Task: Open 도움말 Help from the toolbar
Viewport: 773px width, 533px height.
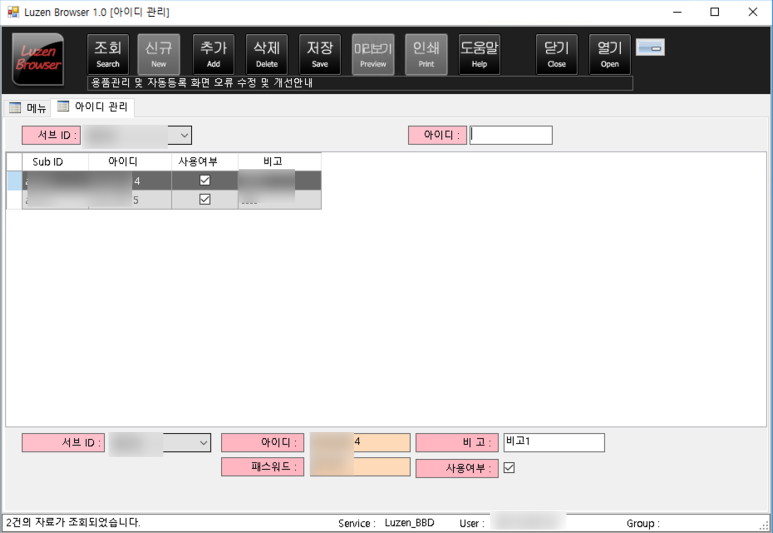Action: point(479,54)
